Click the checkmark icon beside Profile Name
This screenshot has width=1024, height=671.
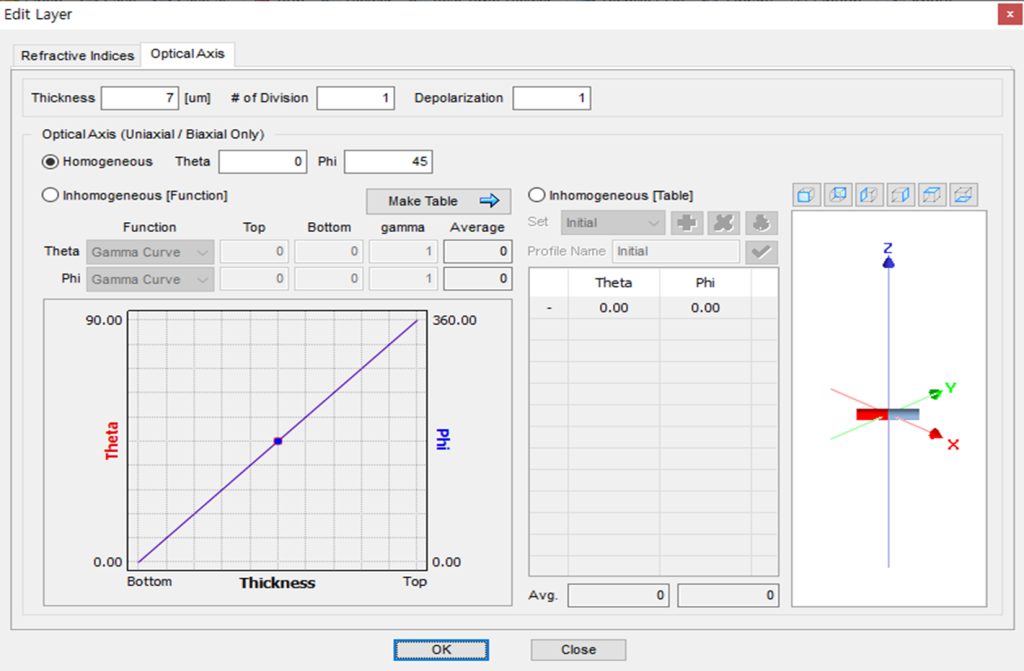click(761, 252)
